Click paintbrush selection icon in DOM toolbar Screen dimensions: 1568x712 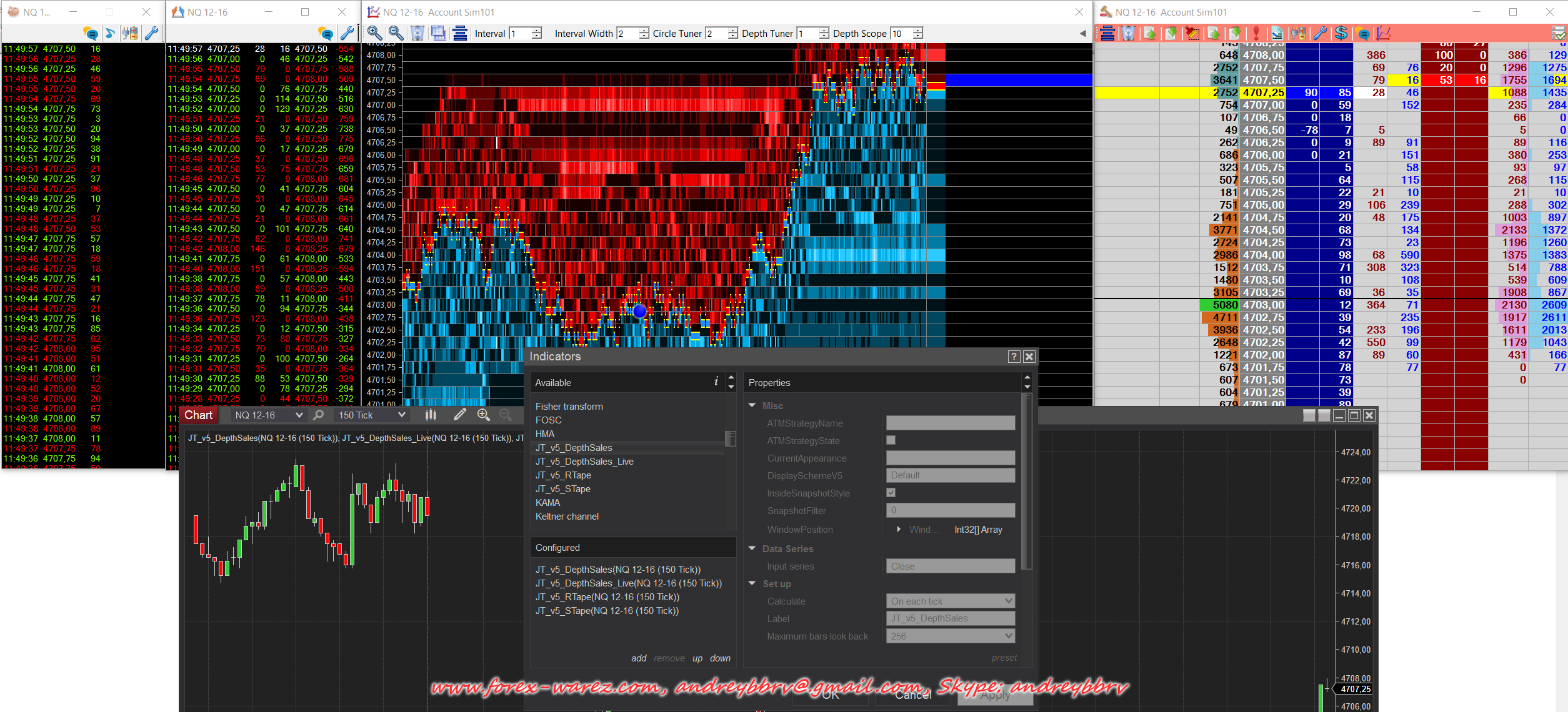coord(1192,33)
